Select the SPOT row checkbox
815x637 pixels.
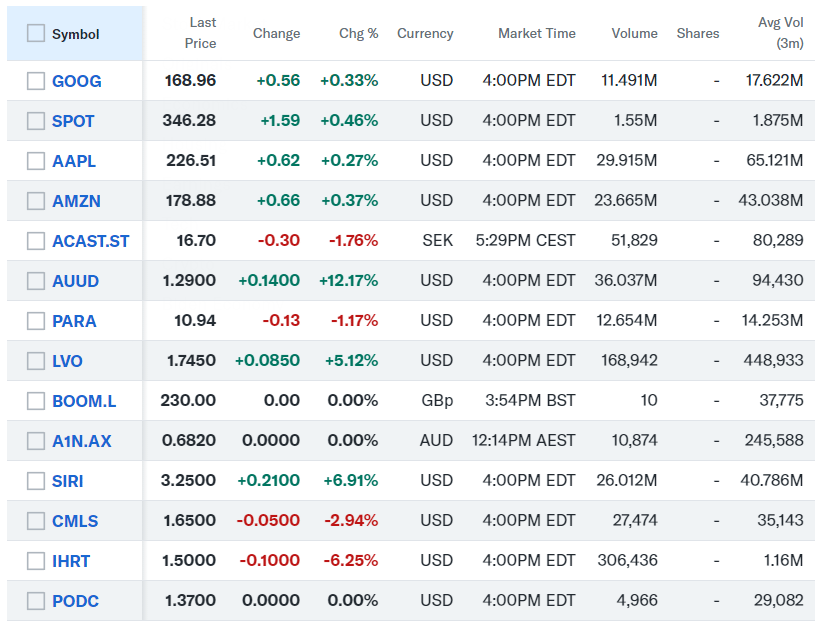click(36, 121)
